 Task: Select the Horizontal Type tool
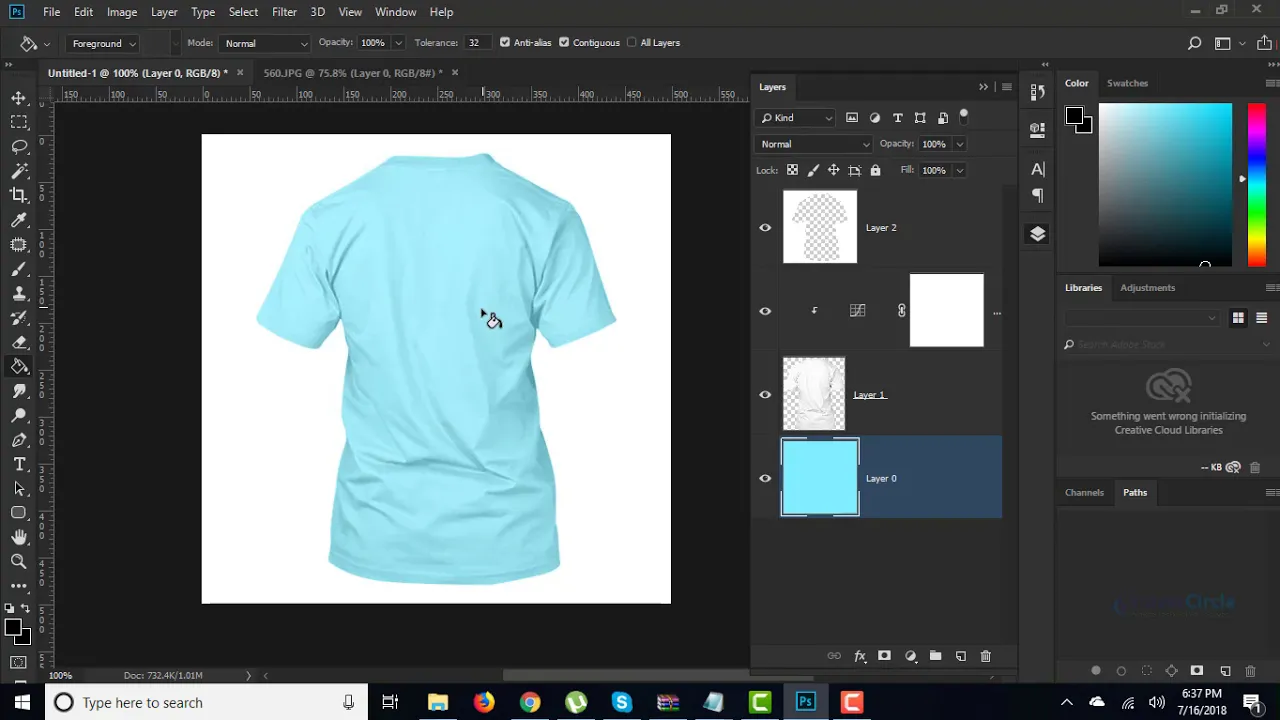[18, 464]
